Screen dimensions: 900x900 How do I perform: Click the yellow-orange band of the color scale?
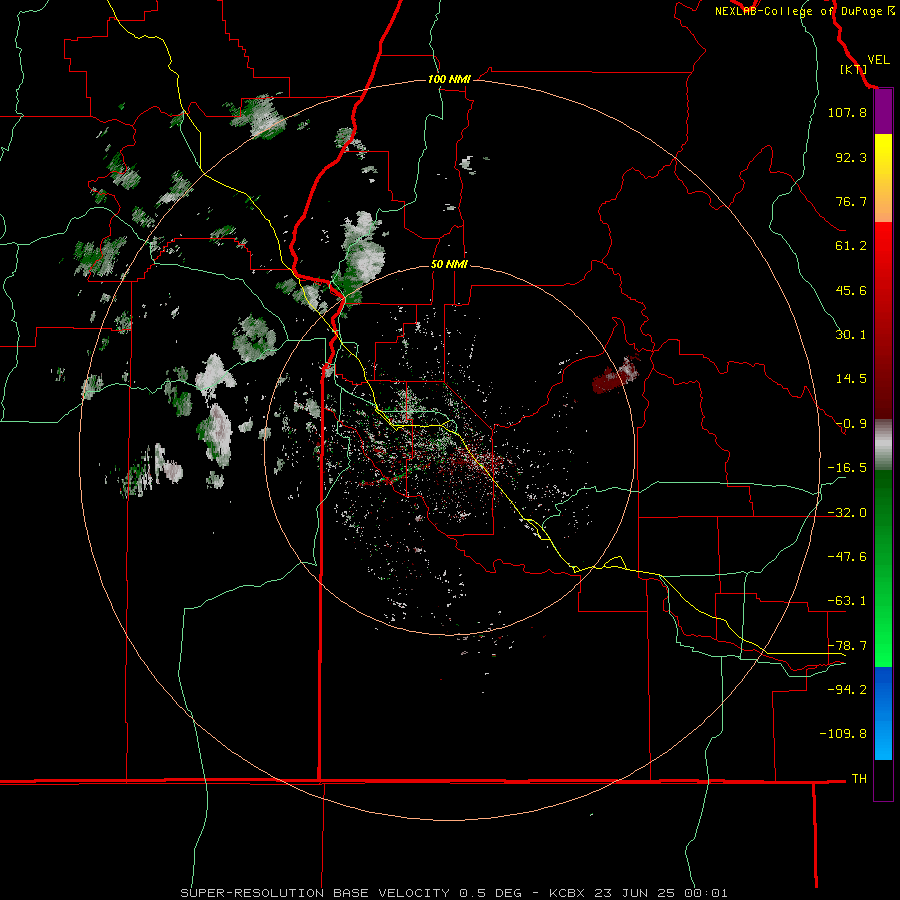[883, 178]
